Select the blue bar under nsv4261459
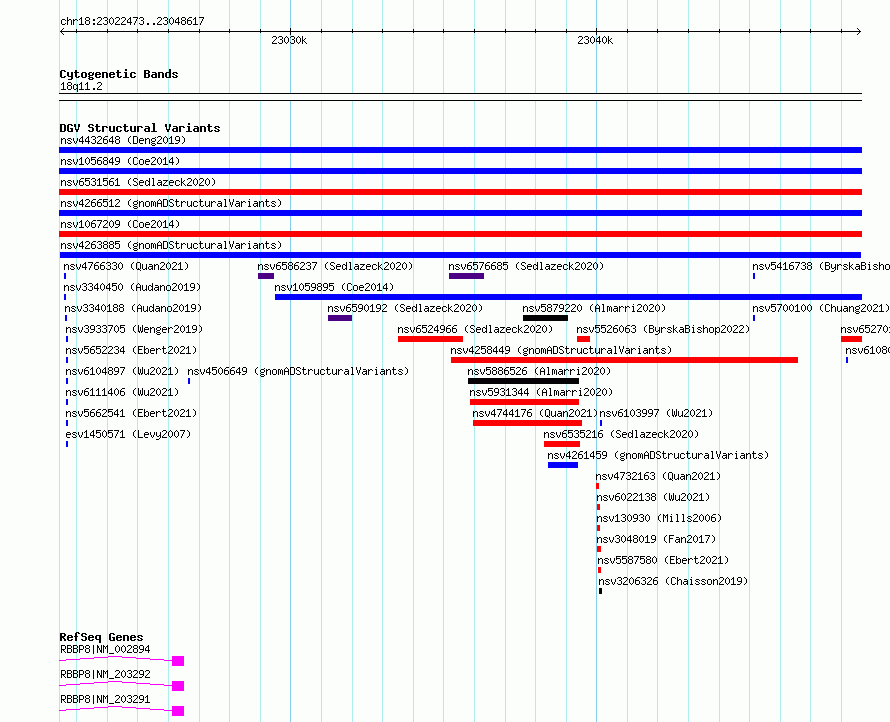 563,465
